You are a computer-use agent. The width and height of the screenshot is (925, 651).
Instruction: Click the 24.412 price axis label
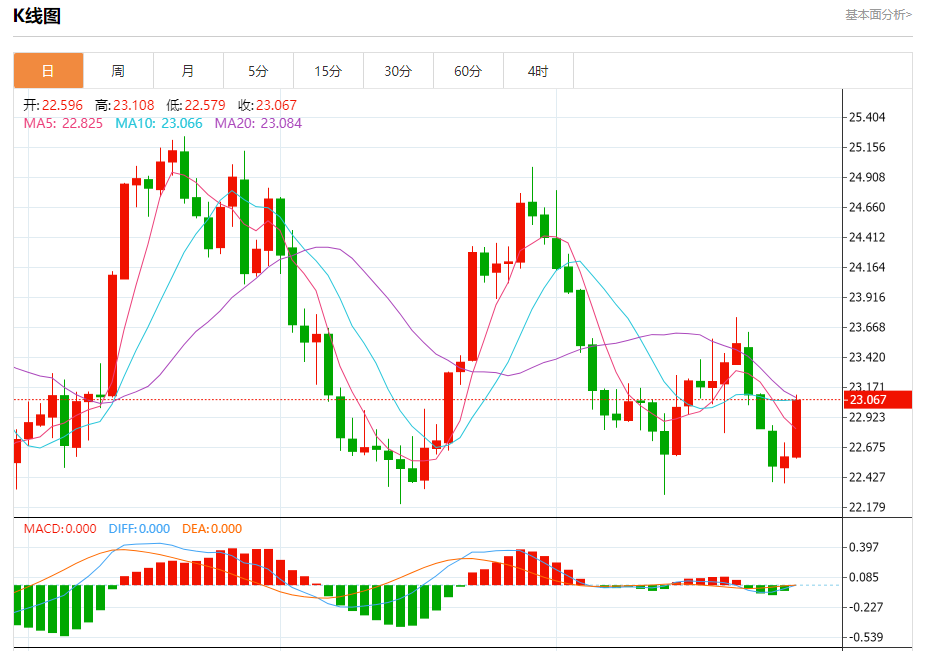(867, 238)
